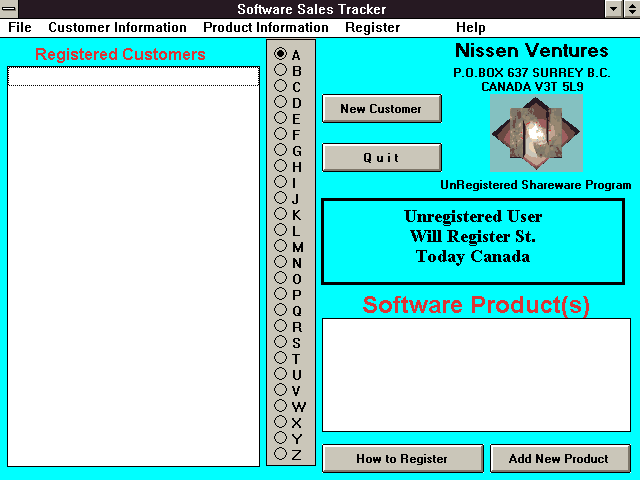Open the window system control menu box
The image size is (640, 480).
[9, 9]
